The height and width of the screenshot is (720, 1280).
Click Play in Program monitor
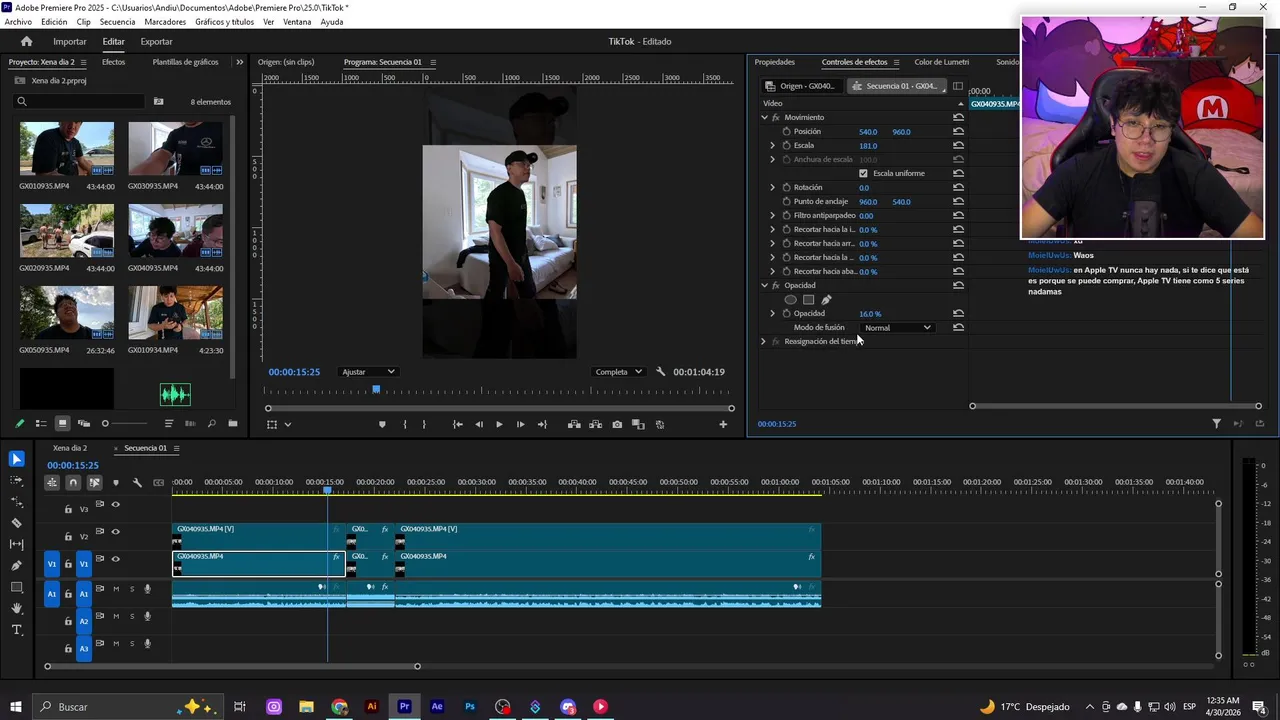click(499, 424)
